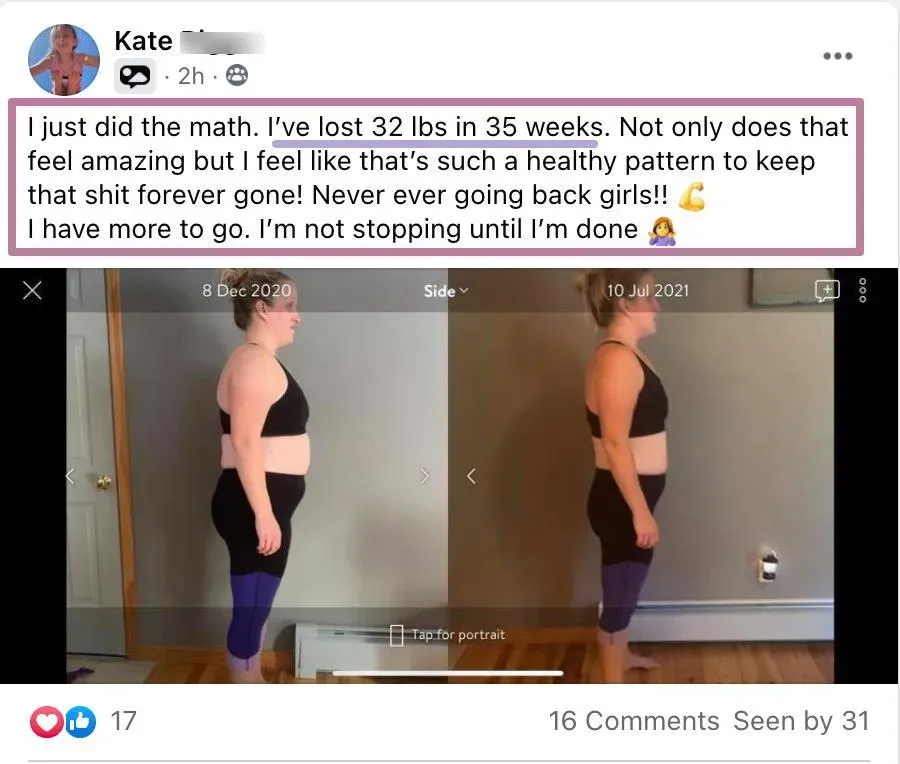Open the 16 Comments link
This screenshot has width=900, height=764.
[634, 721]
